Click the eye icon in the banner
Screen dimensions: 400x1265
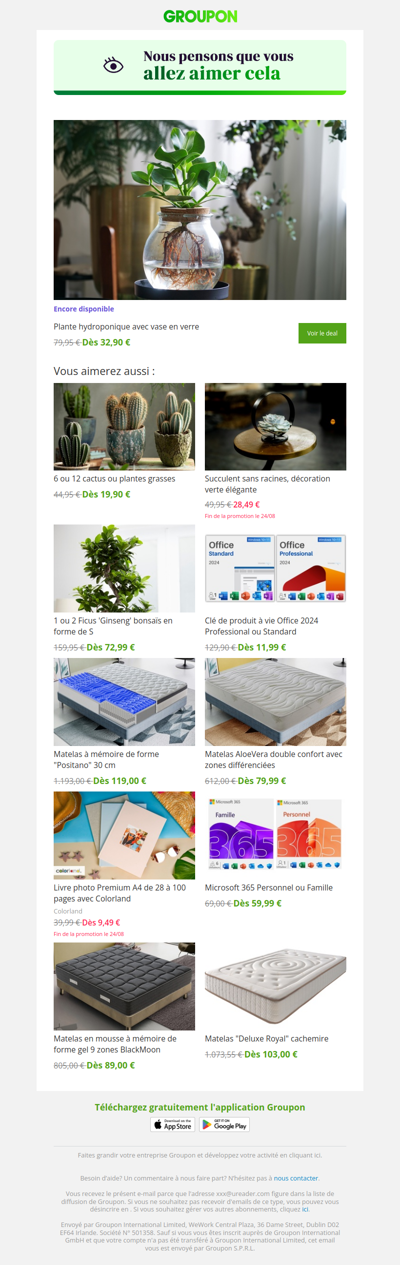[x=113, y=66]
